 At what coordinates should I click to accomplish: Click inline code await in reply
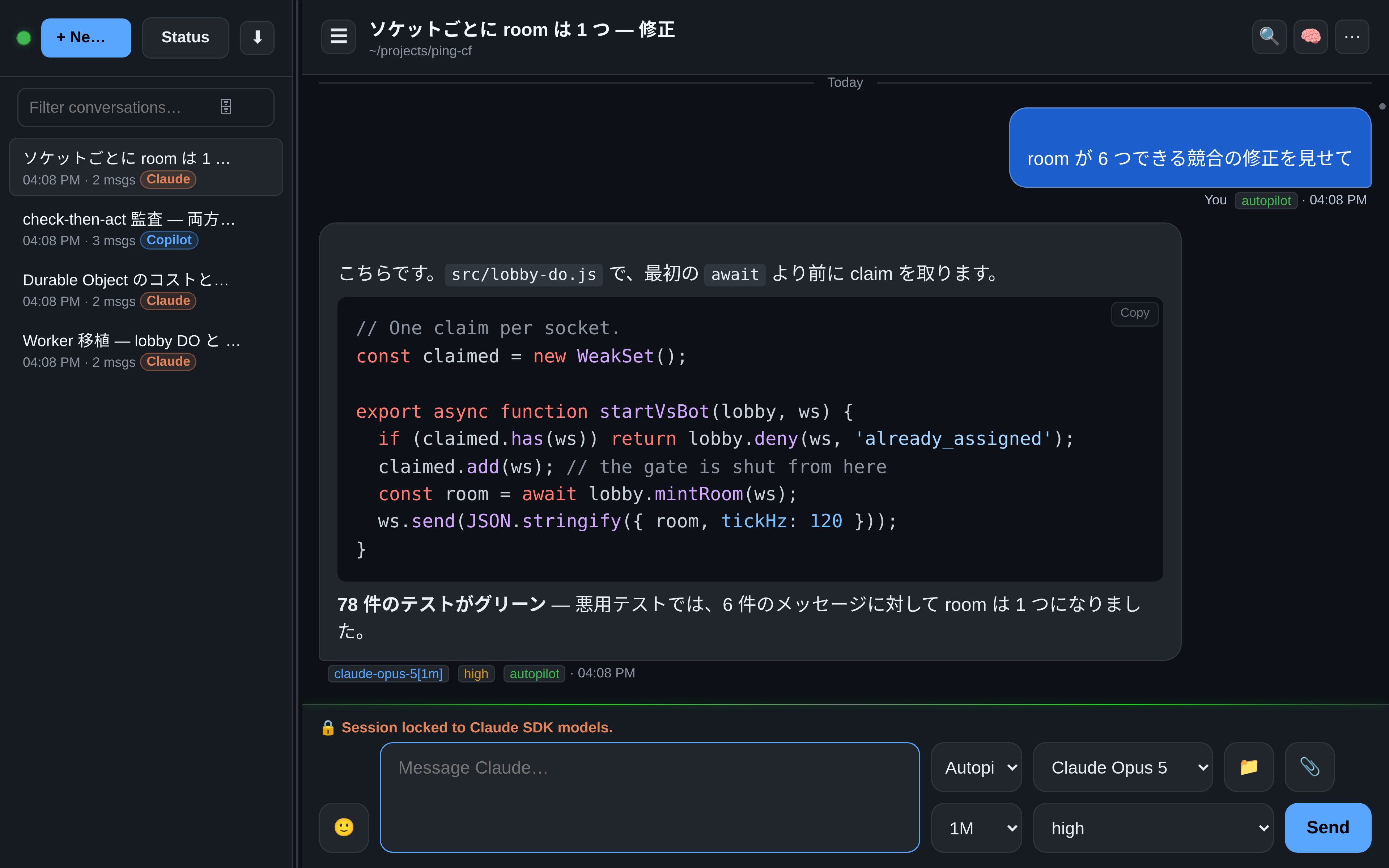[x=735, y=275]
